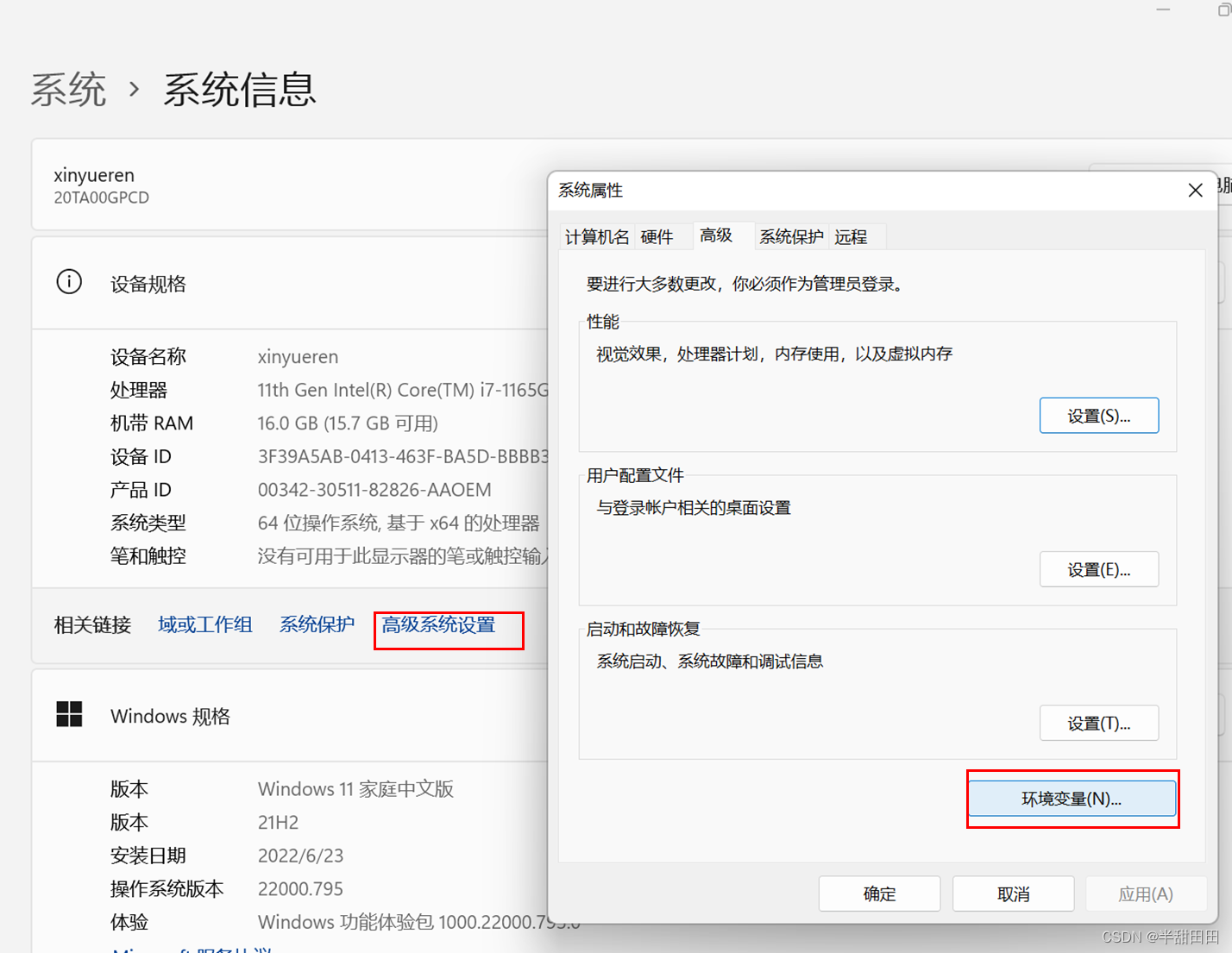Image resolution: width=1232 pixels, height=953 pixels.
Task: Click the 安装日期 label
Action: [x=148, y=855]
